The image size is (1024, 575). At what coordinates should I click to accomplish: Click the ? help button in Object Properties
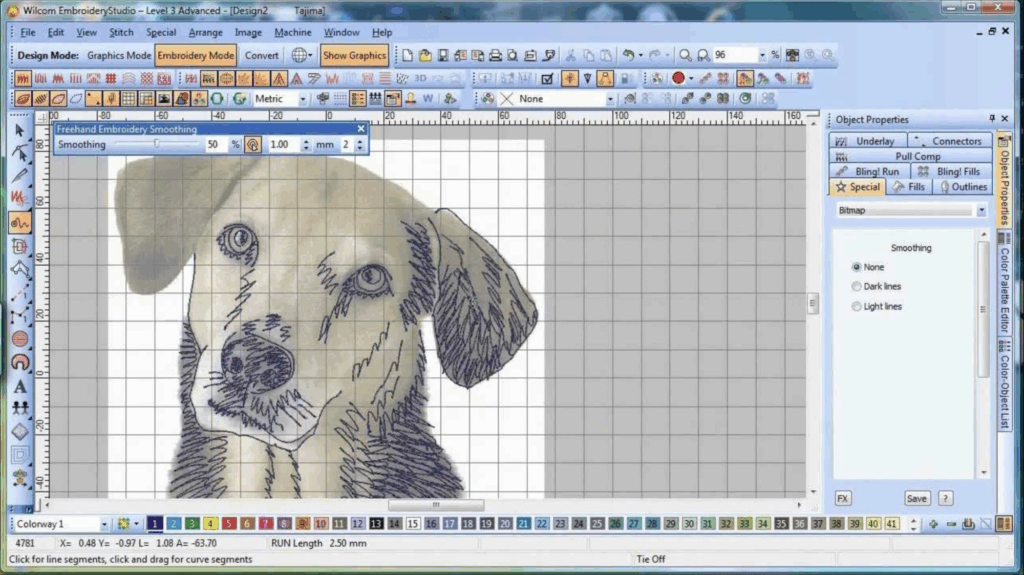pos(945,499)
